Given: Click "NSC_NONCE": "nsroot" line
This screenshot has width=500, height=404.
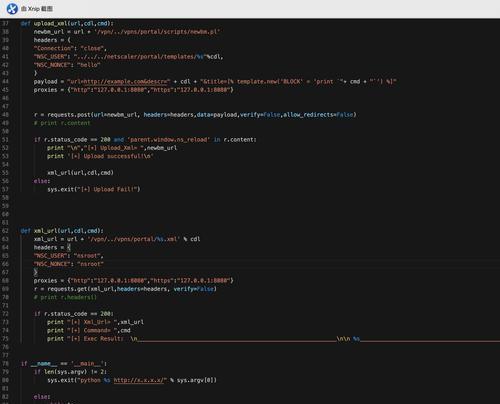Looking at the screenshot, I should (x=68, y=264).
